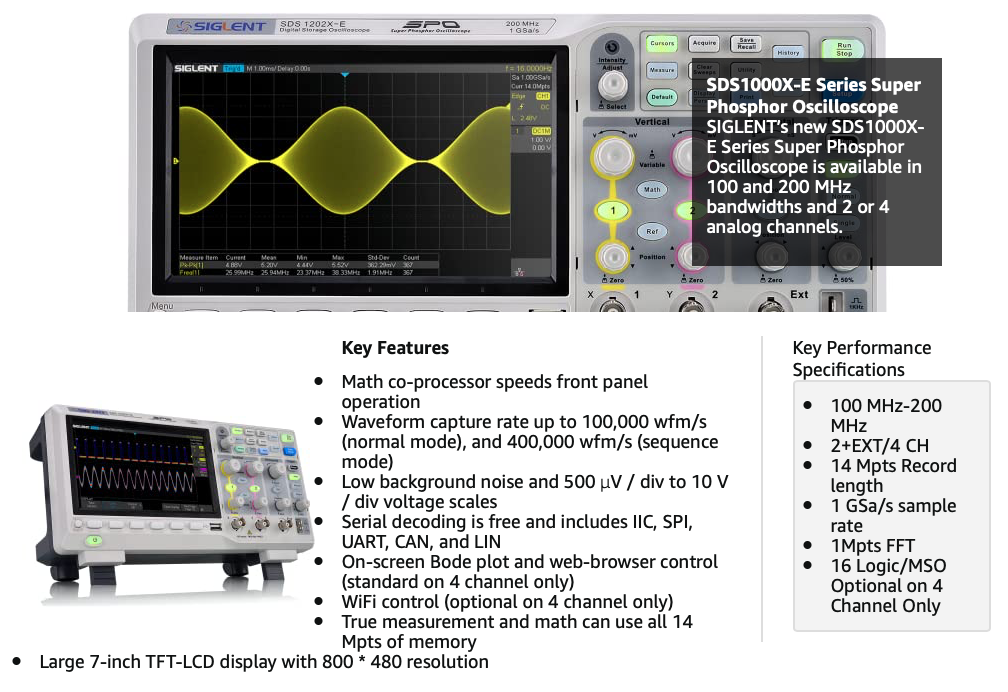Image resolution: width=1008 pixels, height=692 pixels.
Task: Click the Math co-processor feature bullet
Action: point(494,392)
